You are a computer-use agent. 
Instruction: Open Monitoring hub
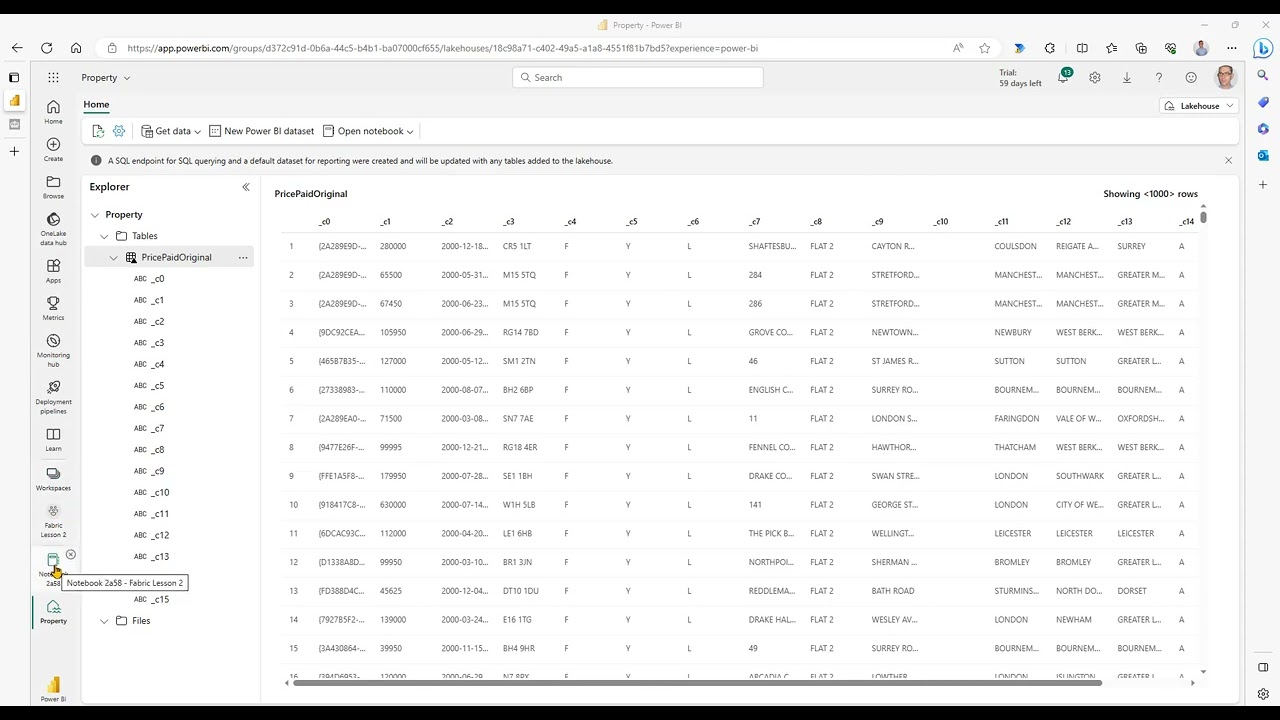[53, 350]
